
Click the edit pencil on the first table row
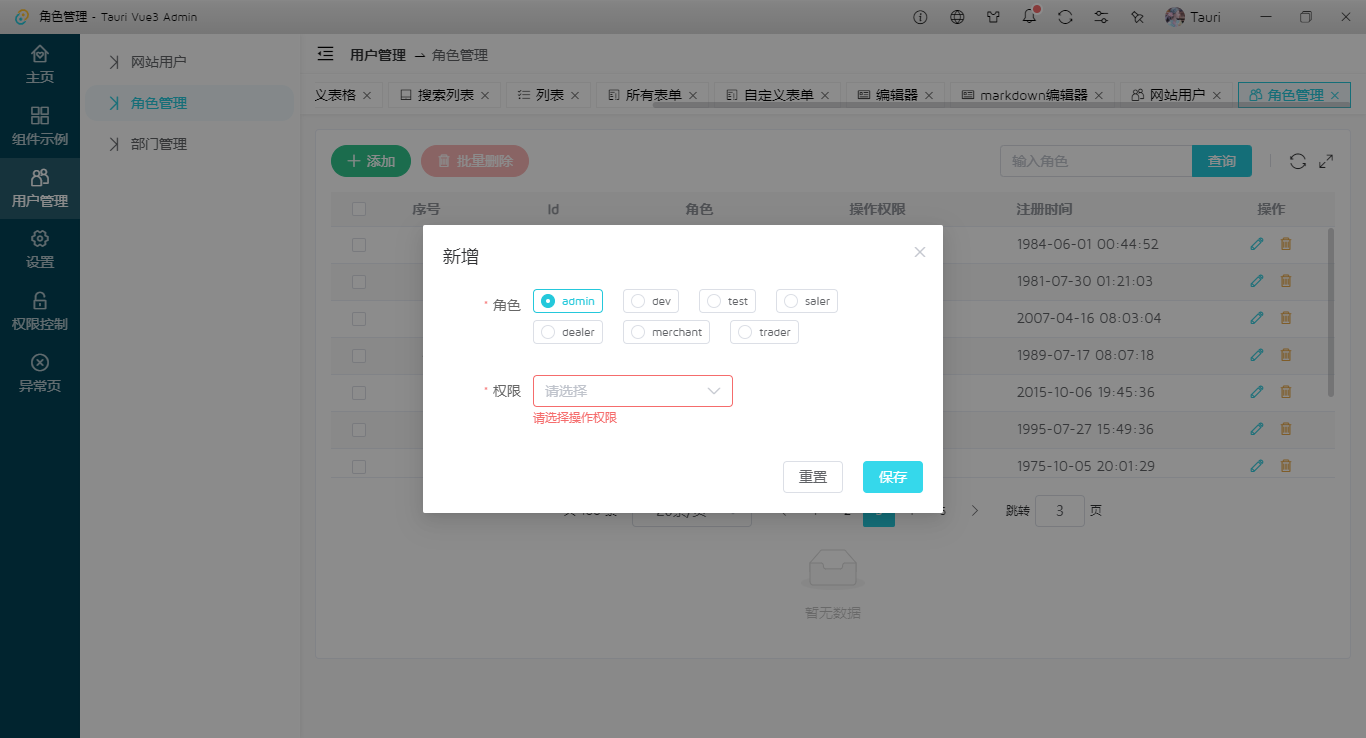(1257, 243)
